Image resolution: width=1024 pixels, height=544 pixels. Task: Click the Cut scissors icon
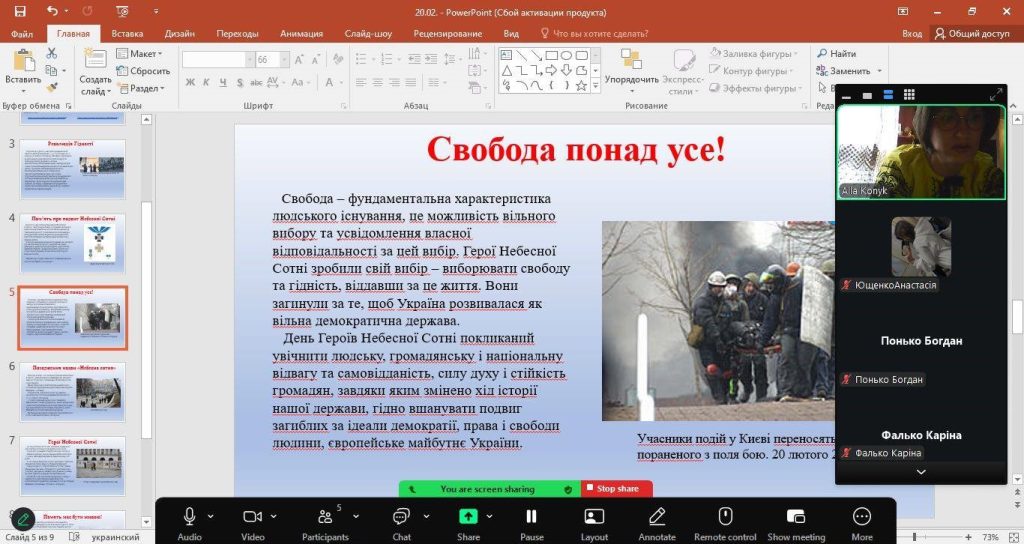pos(52,53)
